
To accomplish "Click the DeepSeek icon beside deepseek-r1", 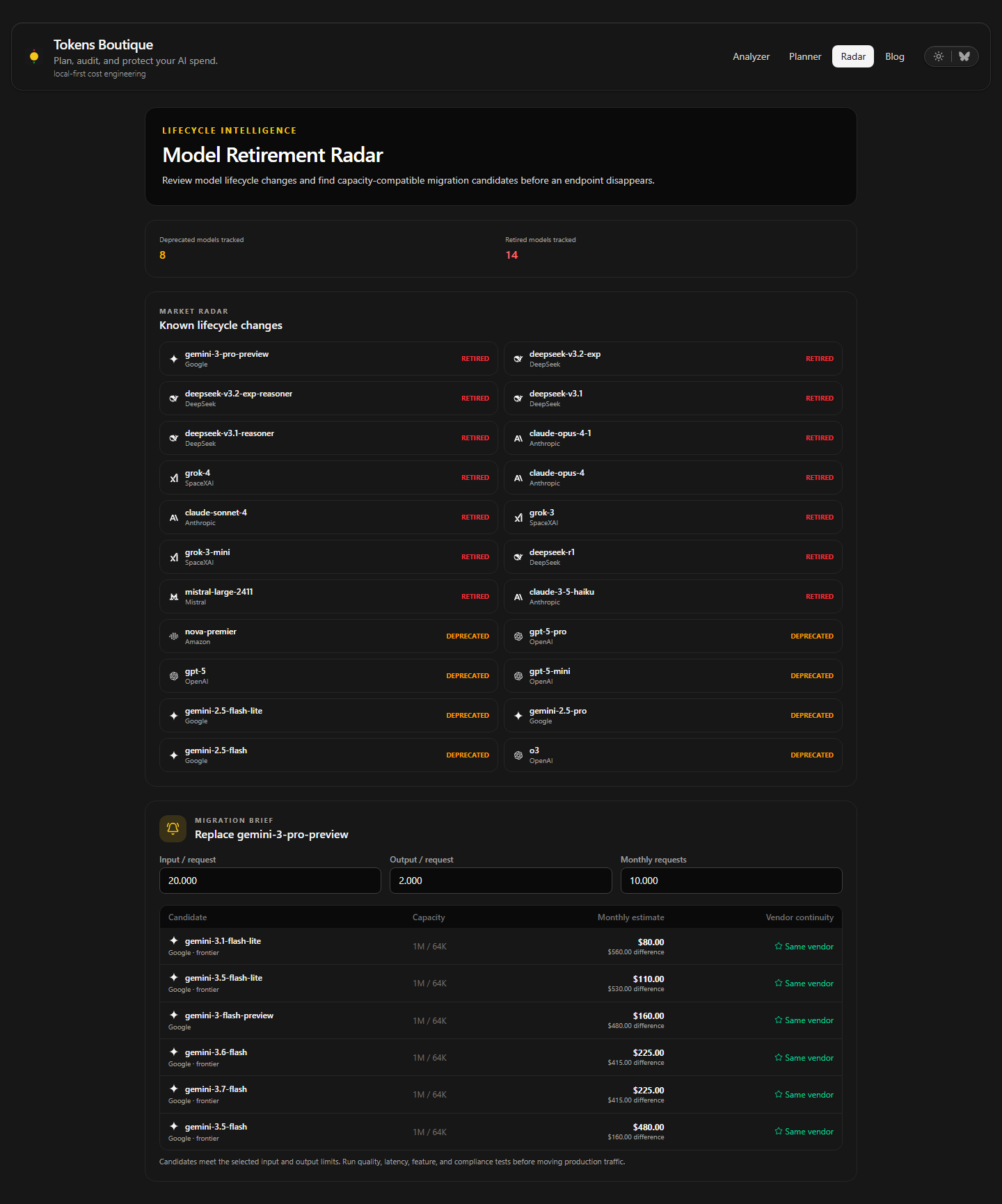I will (x=518, y=557).
